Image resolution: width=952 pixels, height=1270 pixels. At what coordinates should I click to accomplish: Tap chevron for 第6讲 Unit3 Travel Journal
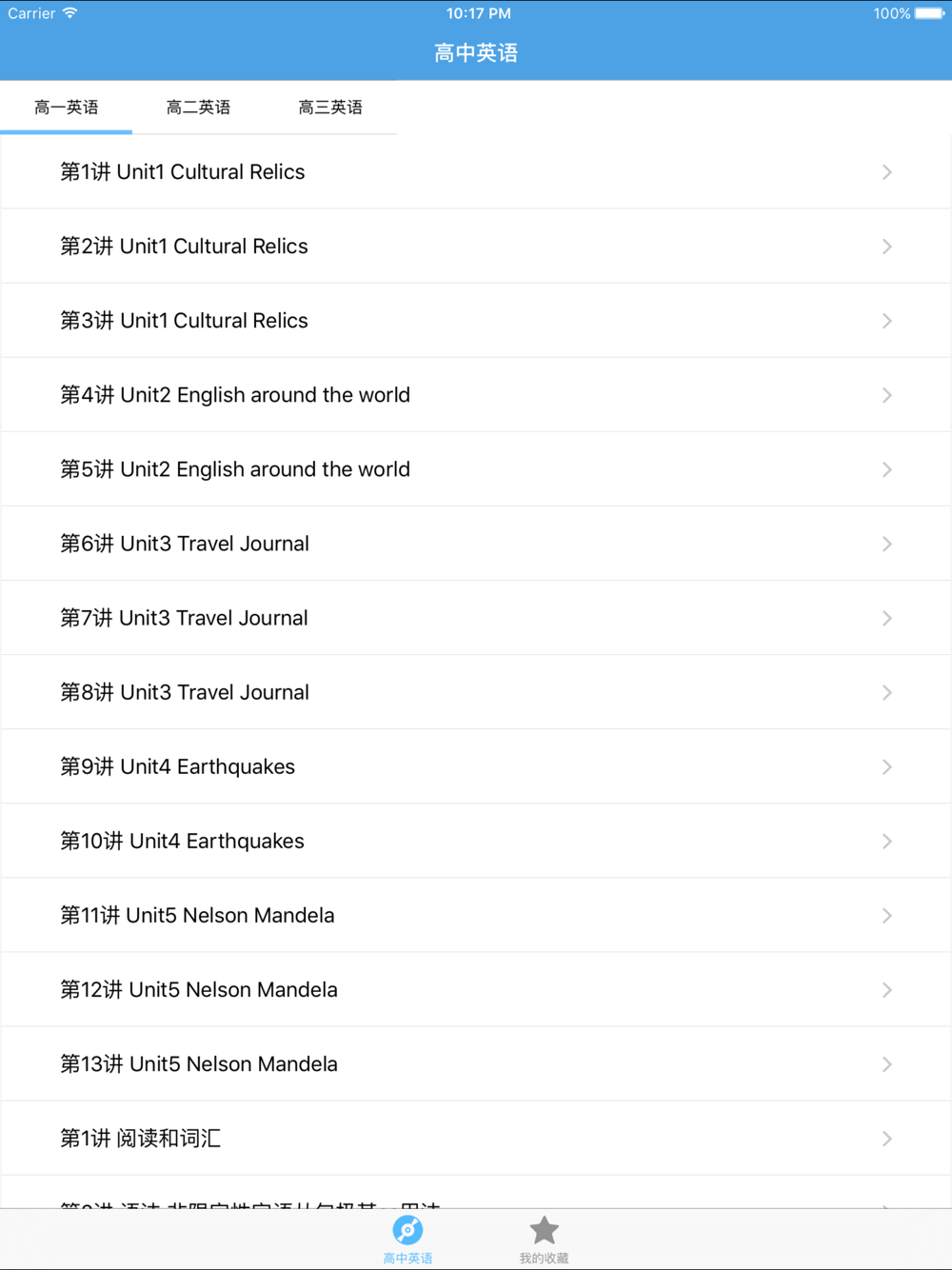(x=886, y=544)
